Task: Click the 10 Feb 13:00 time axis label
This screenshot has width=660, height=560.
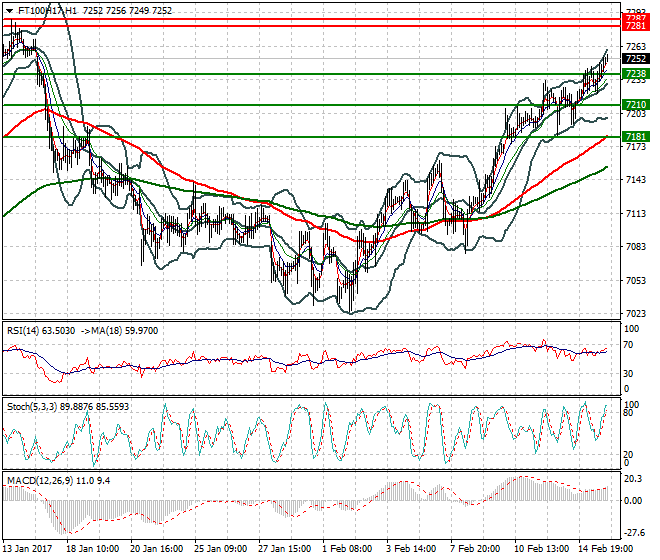Action: 542,549
